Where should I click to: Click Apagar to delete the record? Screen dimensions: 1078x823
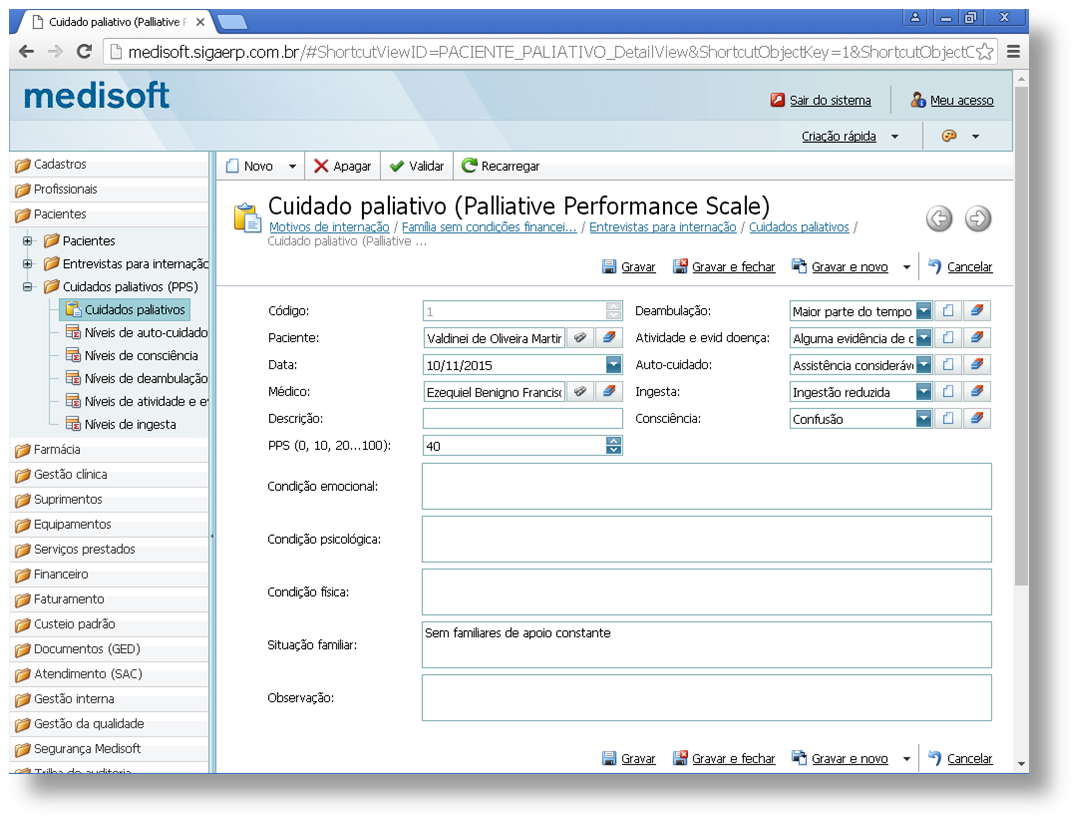click(342, 166)
